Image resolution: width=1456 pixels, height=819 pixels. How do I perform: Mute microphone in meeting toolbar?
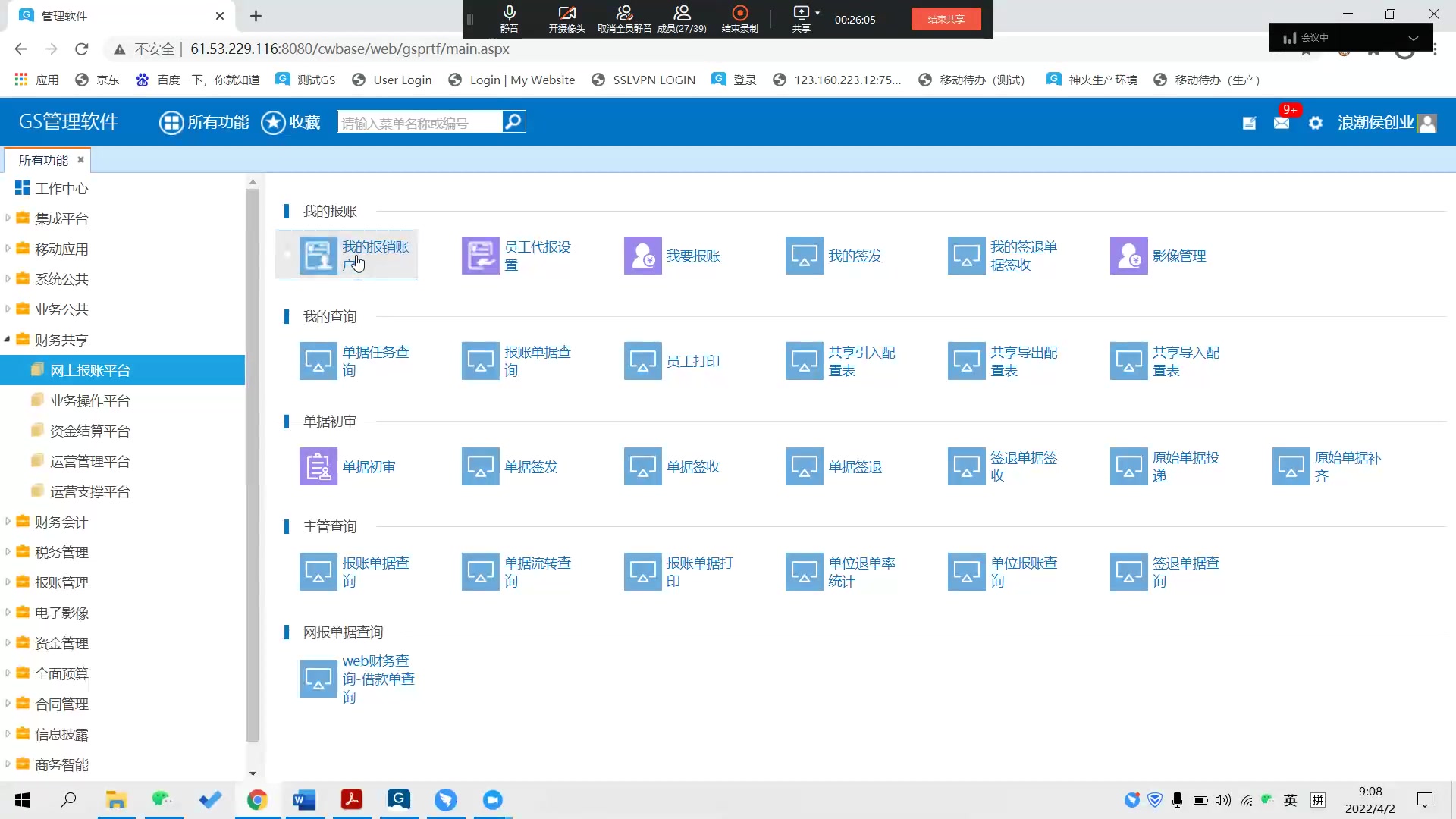510,18
